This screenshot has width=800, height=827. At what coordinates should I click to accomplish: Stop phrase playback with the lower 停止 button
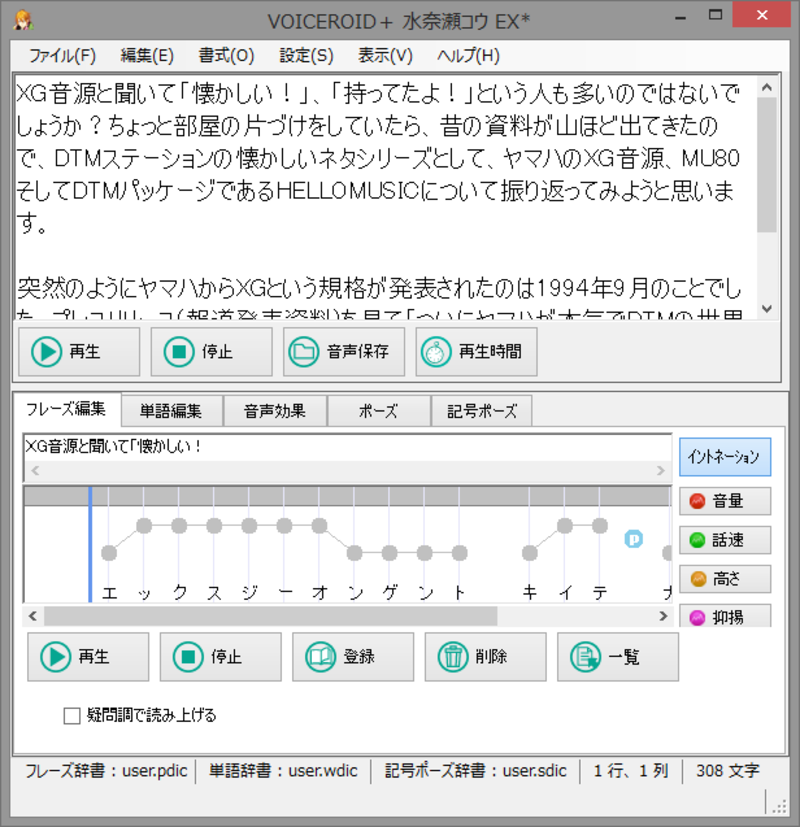[220, 657]
